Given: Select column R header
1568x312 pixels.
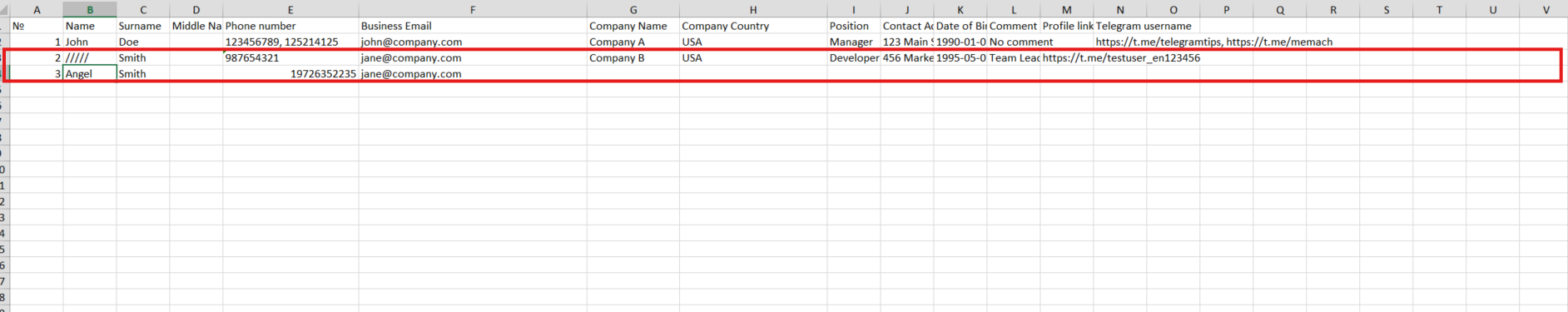Looking at the screenshot, I should click(1333, 10).
